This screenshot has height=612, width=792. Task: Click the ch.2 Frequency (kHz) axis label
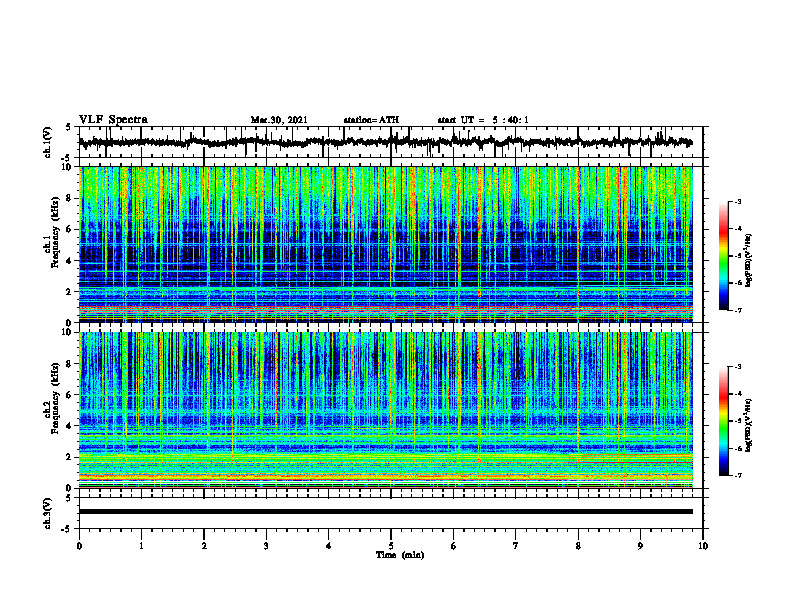click(52, 397)
